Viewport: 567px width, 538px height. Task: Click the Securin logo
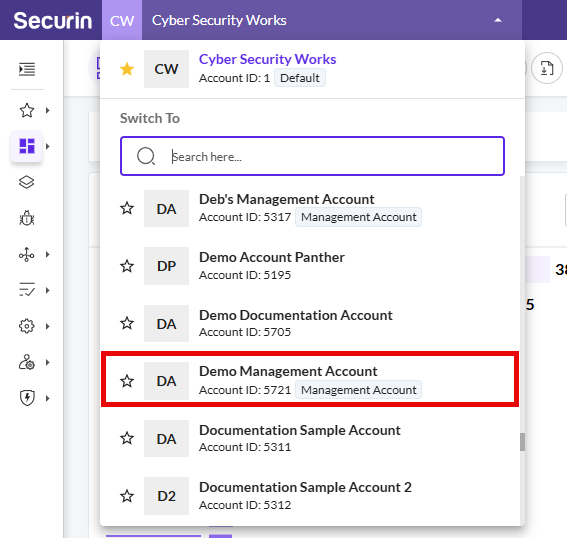click(x=52, y=21)
